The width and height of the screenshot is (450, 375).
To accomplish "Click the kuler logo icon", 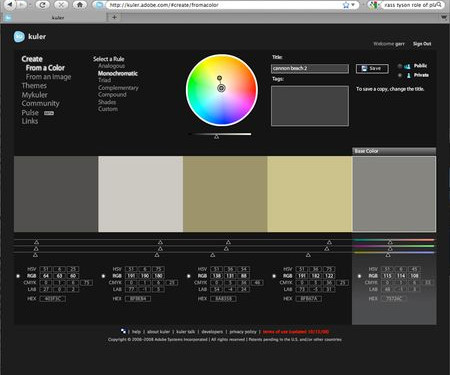I will [x=19, y=37].
